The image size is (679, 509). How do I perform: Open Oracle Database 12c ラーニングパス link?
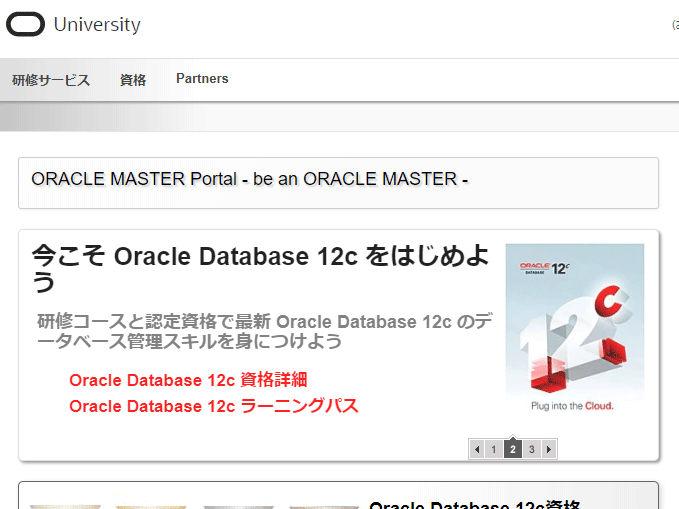coord(214,406)
